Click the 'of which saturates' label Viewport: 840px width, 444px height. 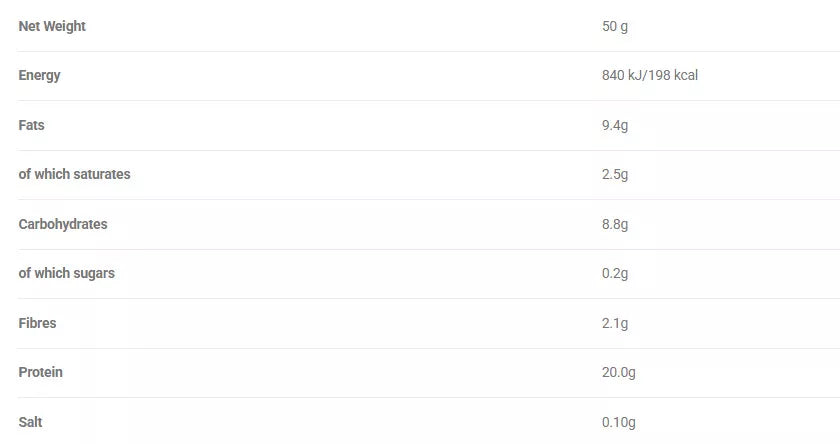click(x=75, y=174)
